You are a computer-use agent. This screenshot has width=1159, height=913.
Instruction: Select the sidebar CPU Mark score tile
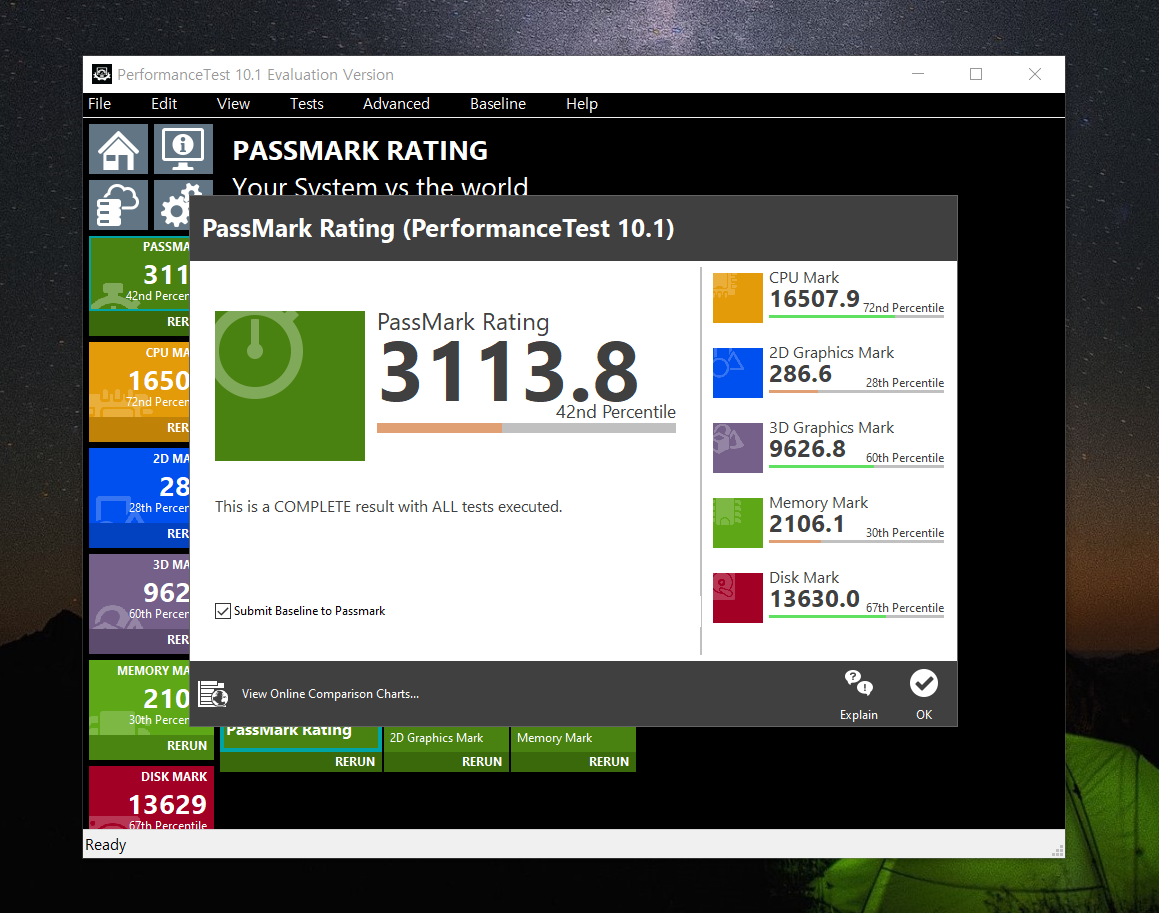[140, 379]
